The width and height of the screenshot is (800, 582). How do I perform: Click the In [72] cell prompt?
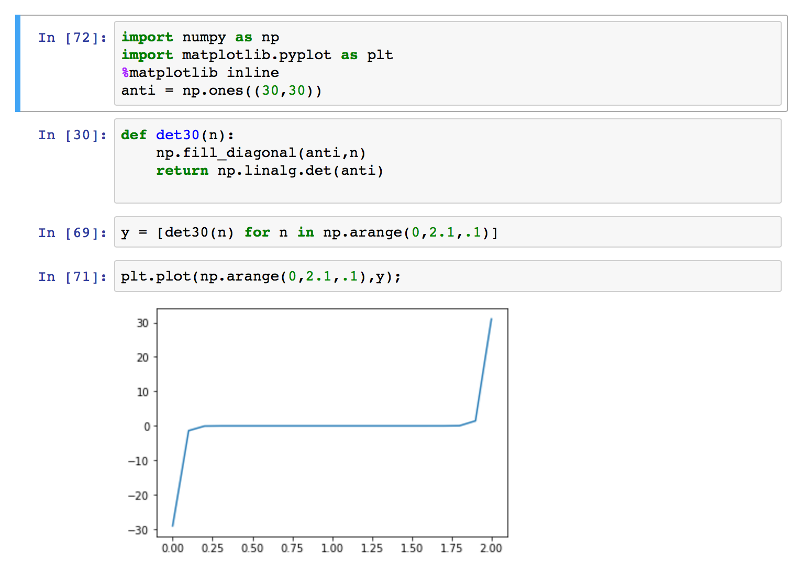click(72, 38)
